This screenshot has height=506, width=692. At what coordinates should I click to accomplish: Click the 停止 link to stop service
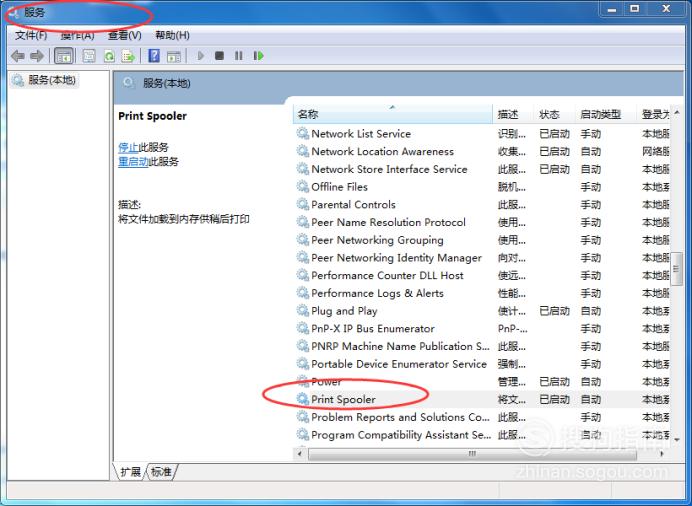tap(128, 147)
